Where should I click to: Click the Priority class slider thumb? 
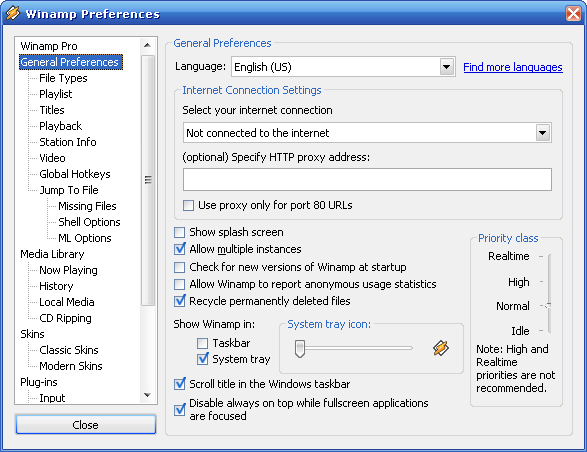pos(548,306)
